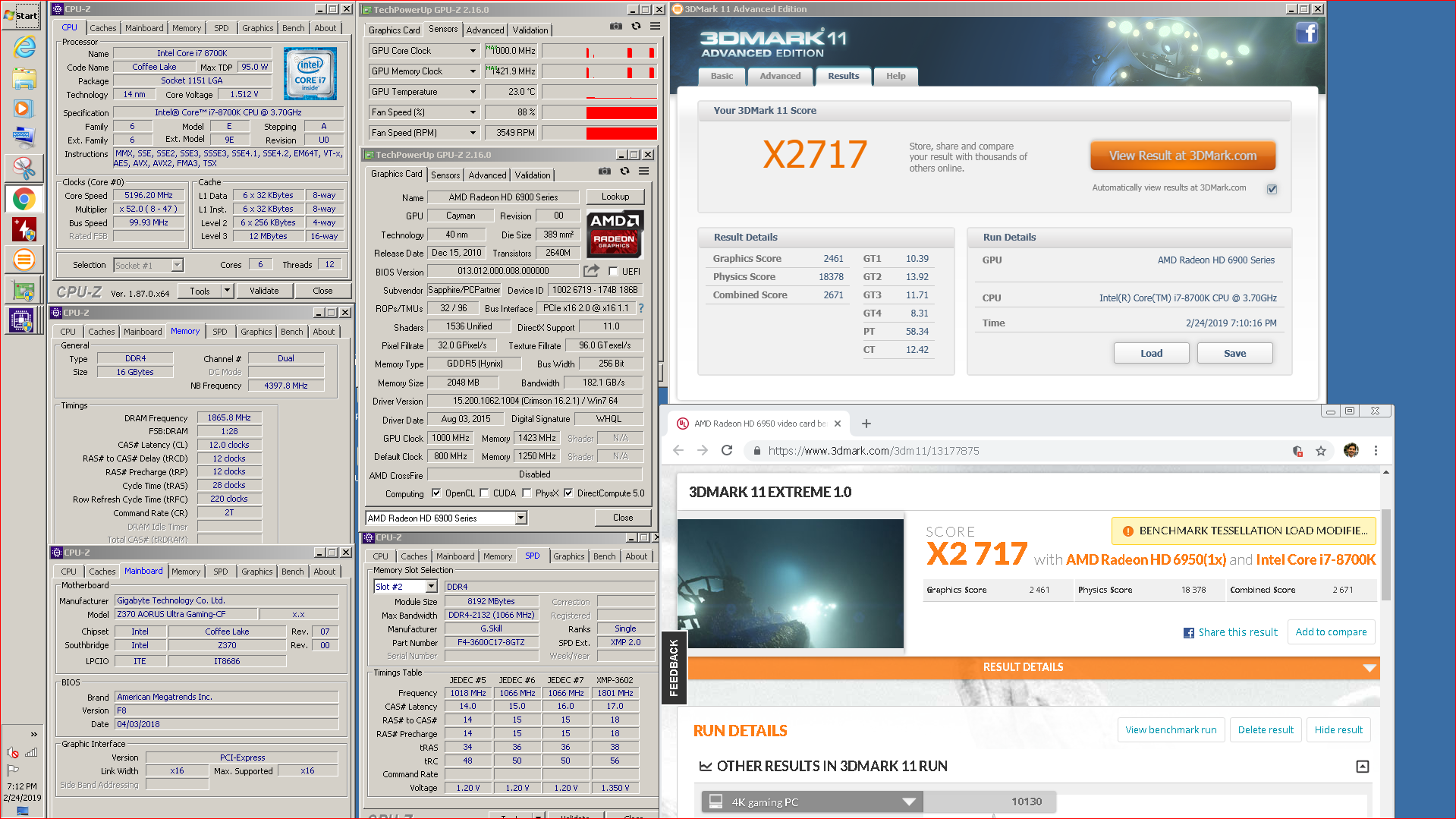Take a screenshot using GPU-Z Graphics Card camera icon
This screenshot has width=1456, height=819.
point(605,171)
